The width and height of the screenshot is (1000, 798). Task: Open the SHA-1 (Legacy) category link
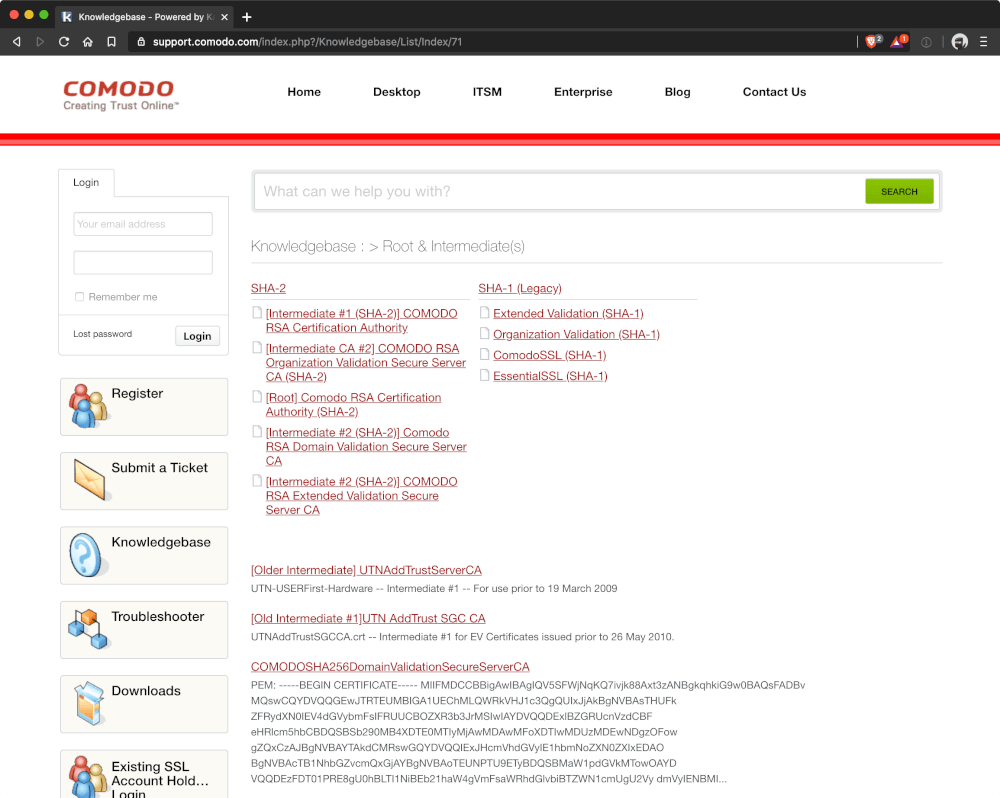[x=520, y=288]
